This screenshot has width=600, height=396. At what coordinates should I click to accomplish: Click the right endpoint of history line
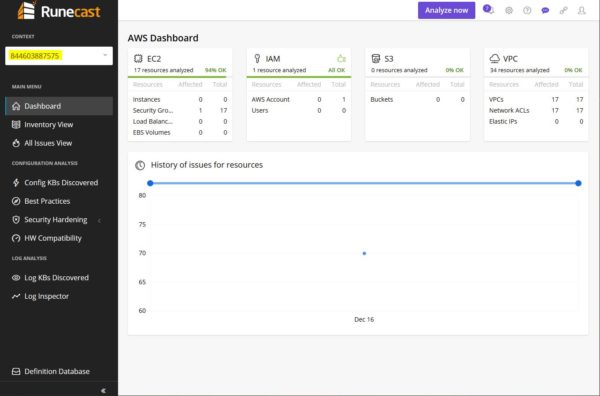578,183
